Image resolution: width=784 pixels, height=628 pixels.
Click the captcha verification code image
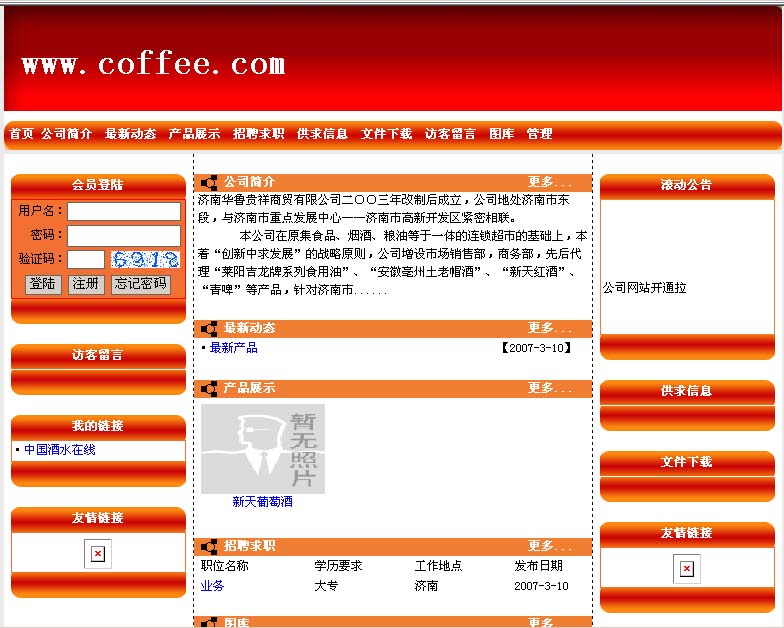(145, 259)
